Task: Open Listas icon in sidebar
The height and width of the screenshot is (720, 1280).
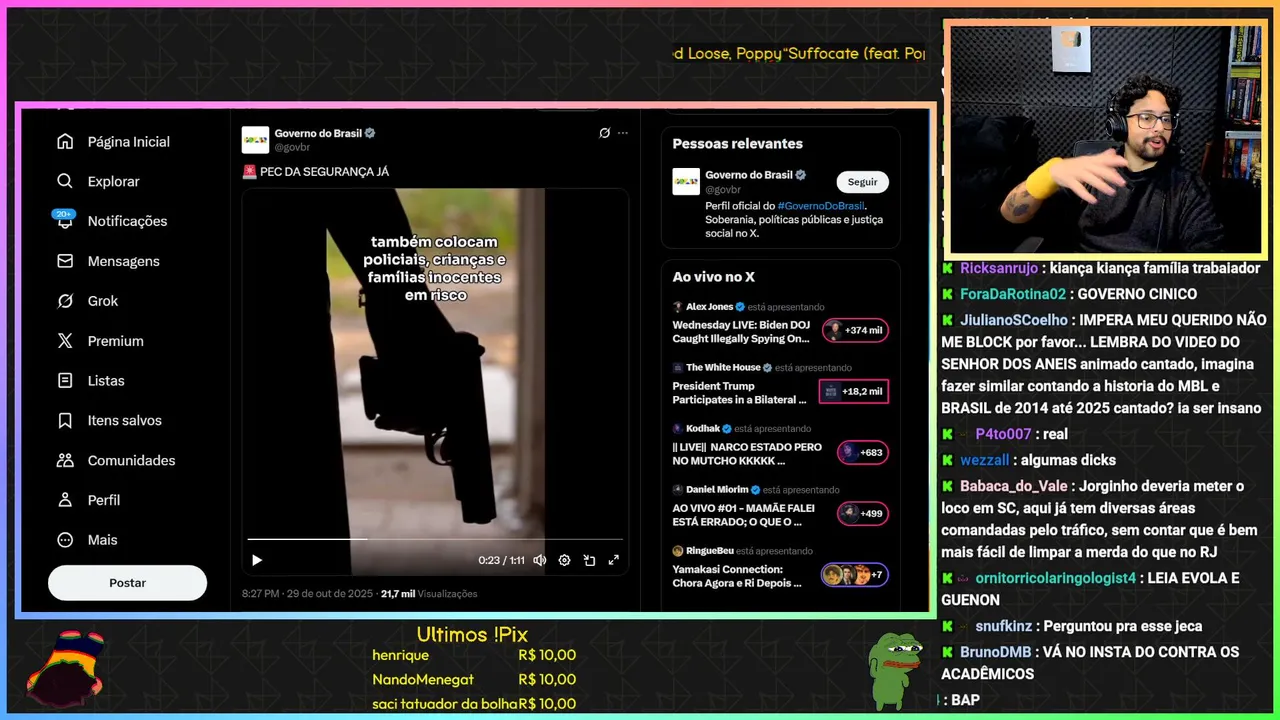Action: point(65,381)
